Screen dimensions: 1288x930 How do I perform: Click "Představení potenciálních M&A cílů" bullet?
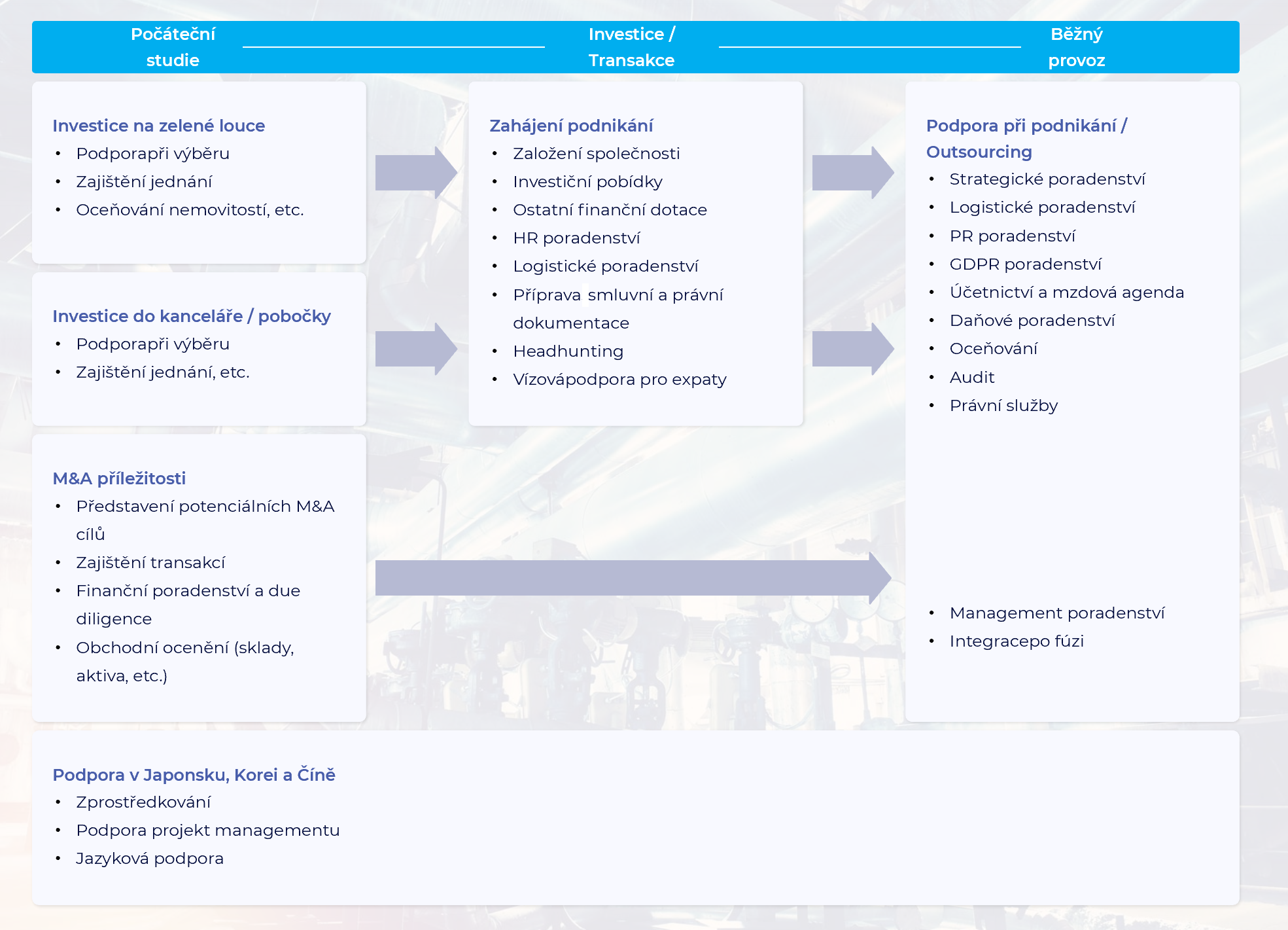tap(205, 520)
